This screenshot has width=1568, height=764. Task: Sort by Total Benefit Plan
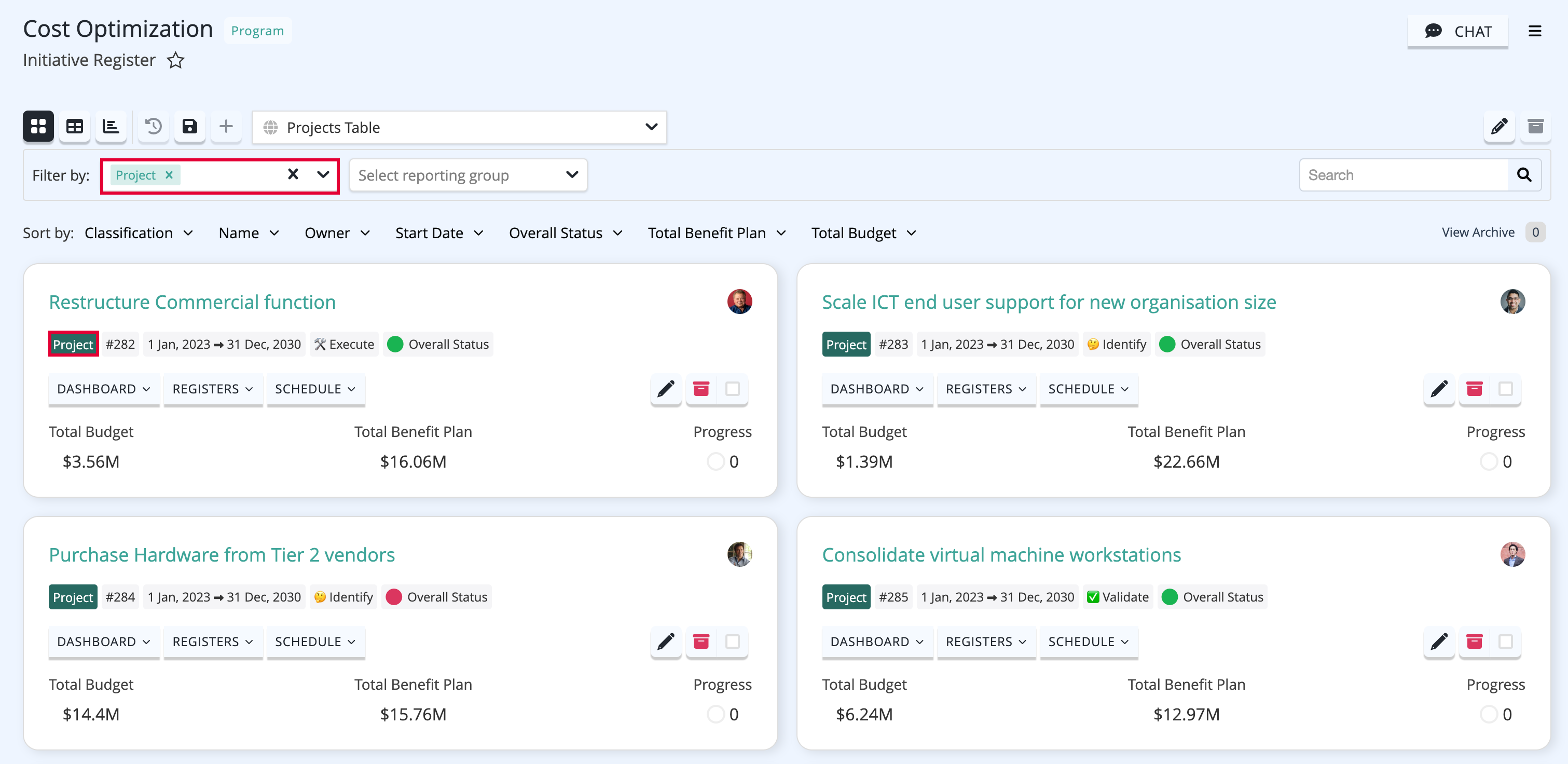(717, 233)
